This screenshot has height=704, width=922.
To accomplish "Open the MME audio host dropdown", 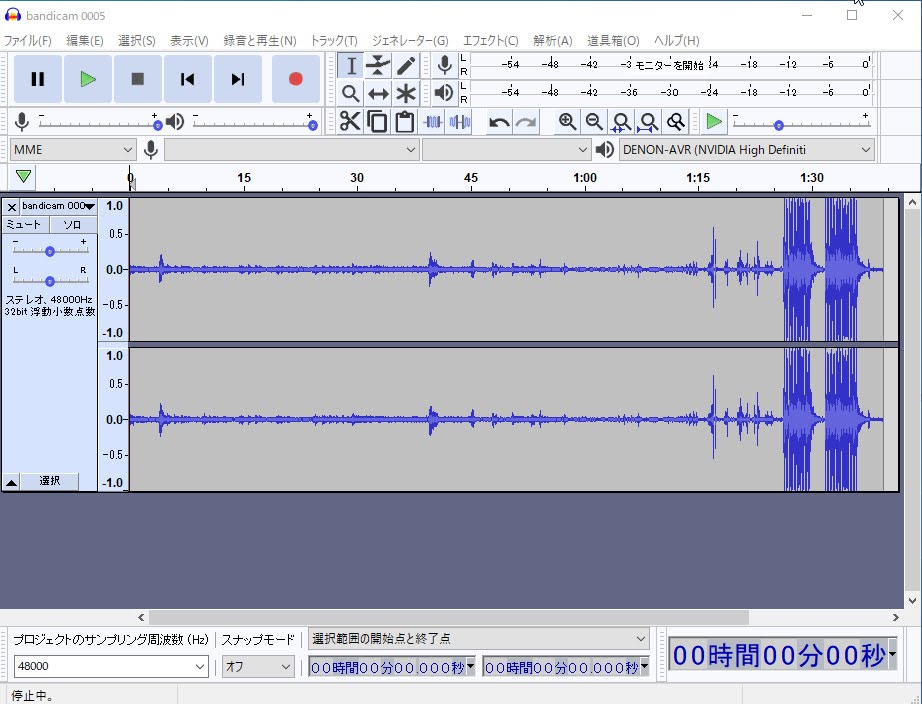I will pyautogui.click(x=73, y=150).
